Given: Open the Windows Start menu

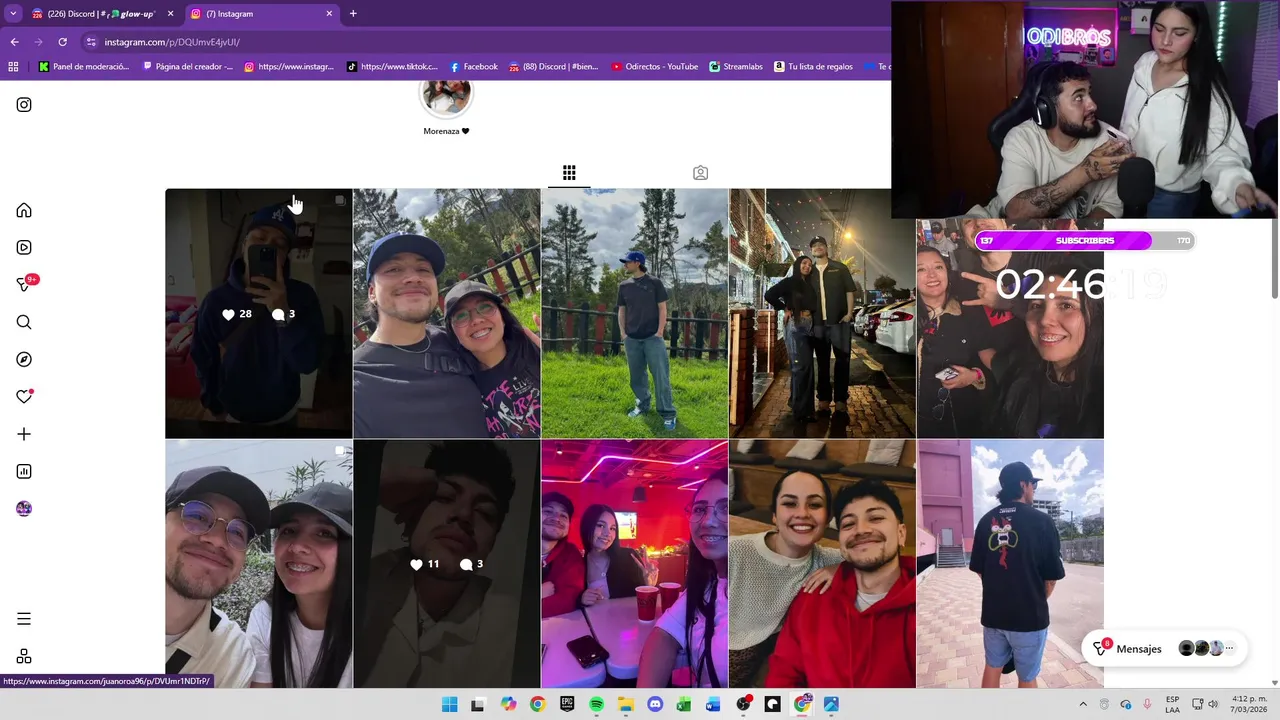Looking at the screenshot, I should pyautogui.click(x=449, y=704).
